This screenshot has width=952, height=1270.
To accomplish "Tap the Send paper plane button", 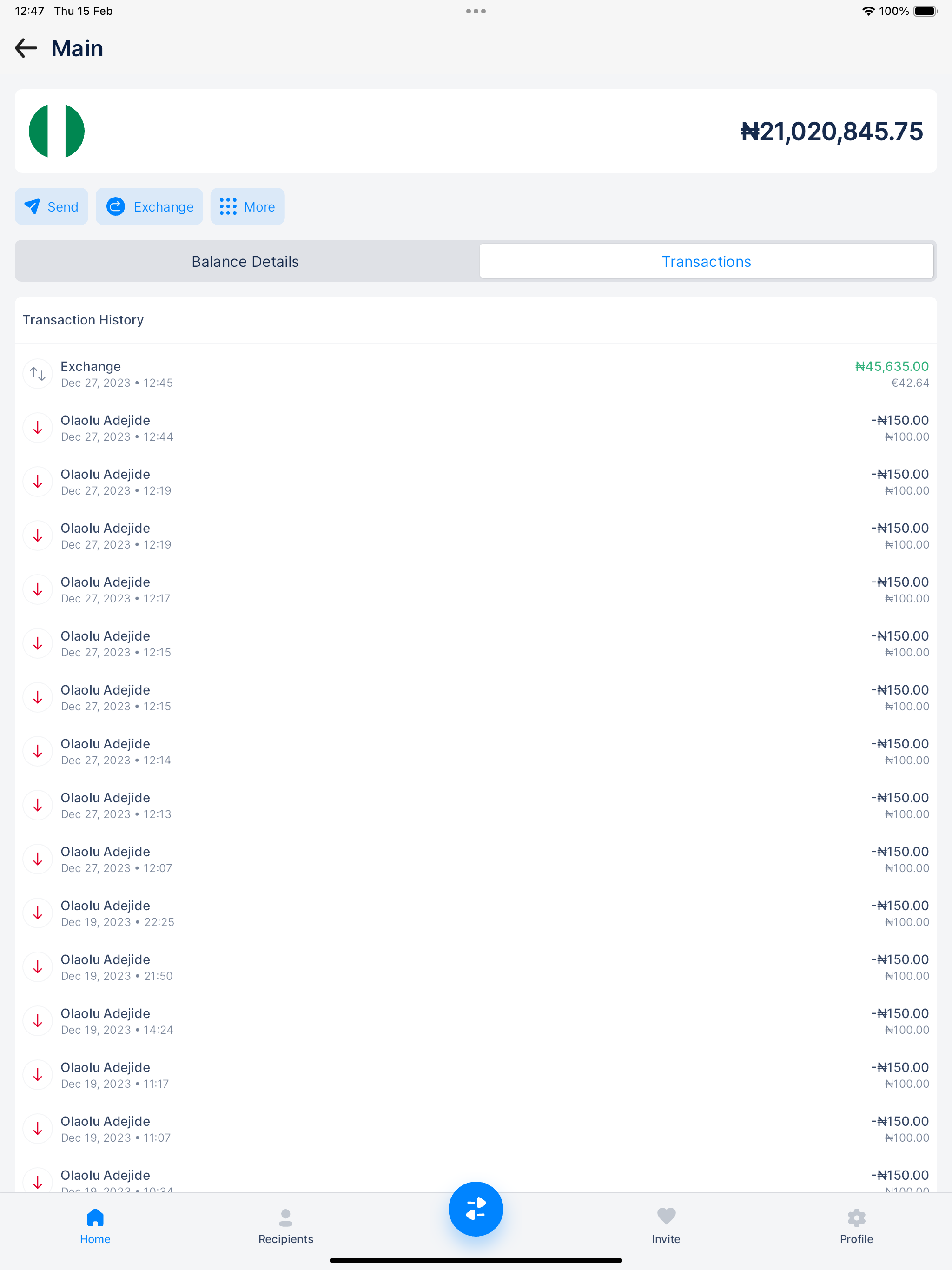I will [x=51, y=207].
